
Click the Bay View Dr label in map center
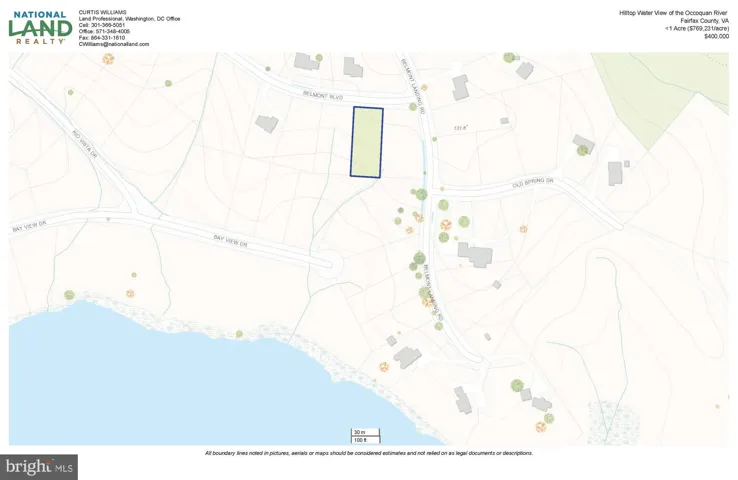tap(229, 238)
